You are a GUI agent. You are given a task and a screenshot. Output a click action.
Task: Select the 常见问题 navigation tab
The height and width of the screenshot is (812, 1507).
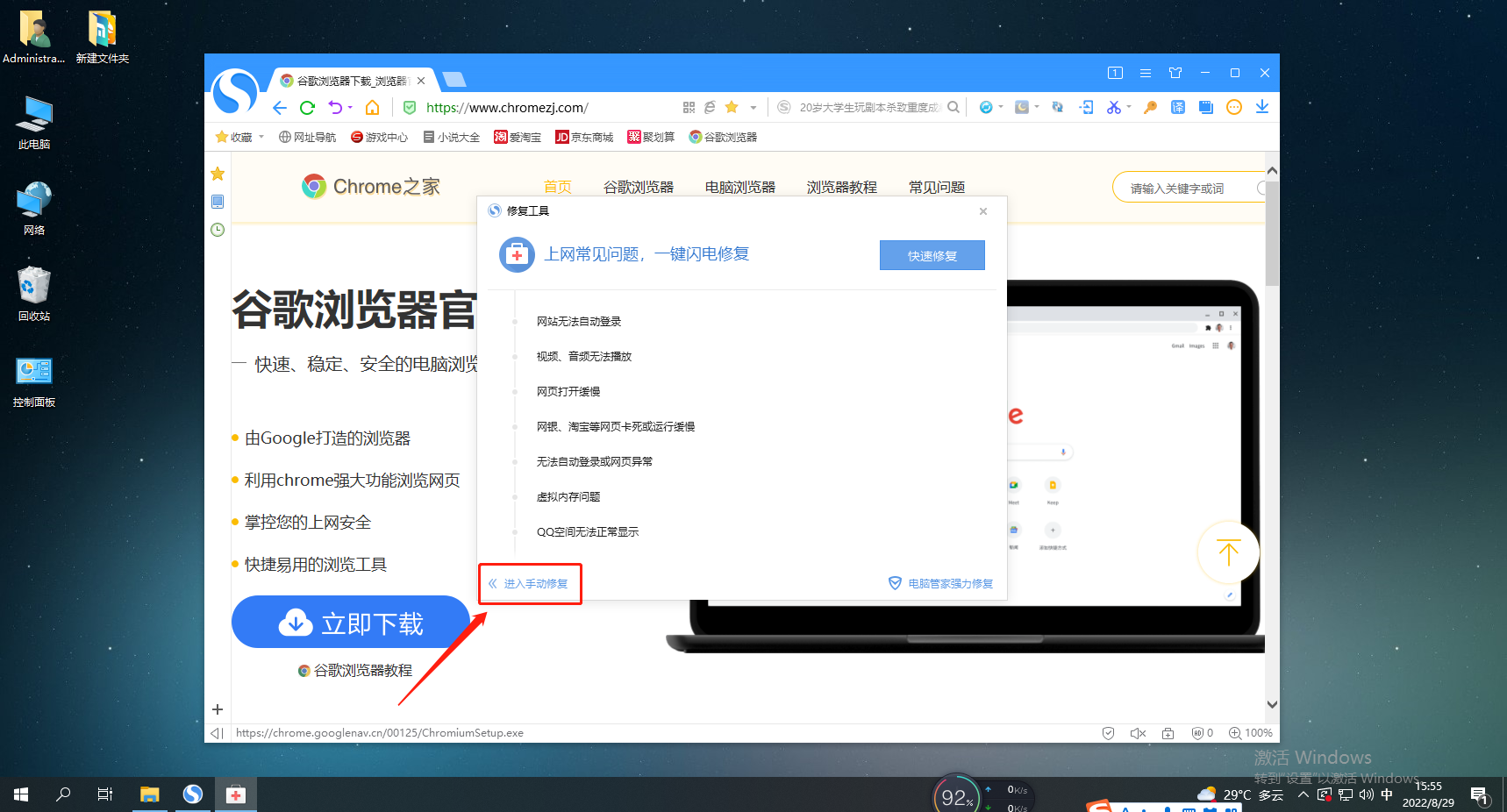coord(937,187)
